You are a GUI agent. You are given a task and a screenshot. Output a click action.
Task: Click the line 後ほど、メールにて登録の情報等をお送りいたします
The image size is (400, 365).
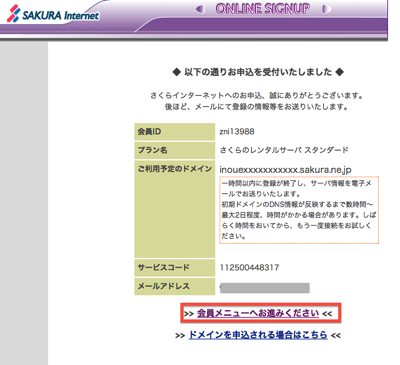point(257,107)
